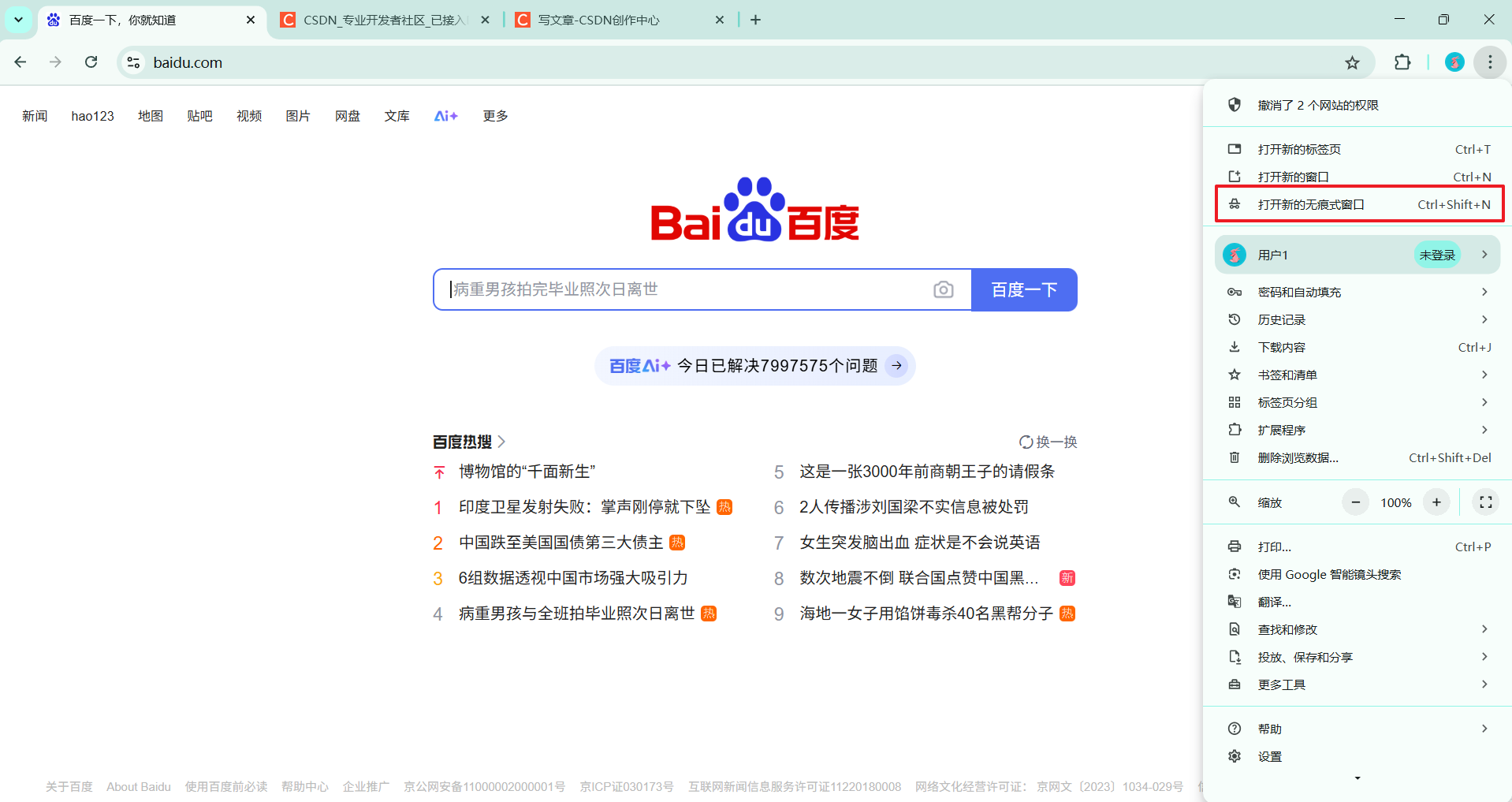Expand the 用户1 profile submenu arrow
The width and height of the screenshot is (1512, 802).
click(1484, 255)
